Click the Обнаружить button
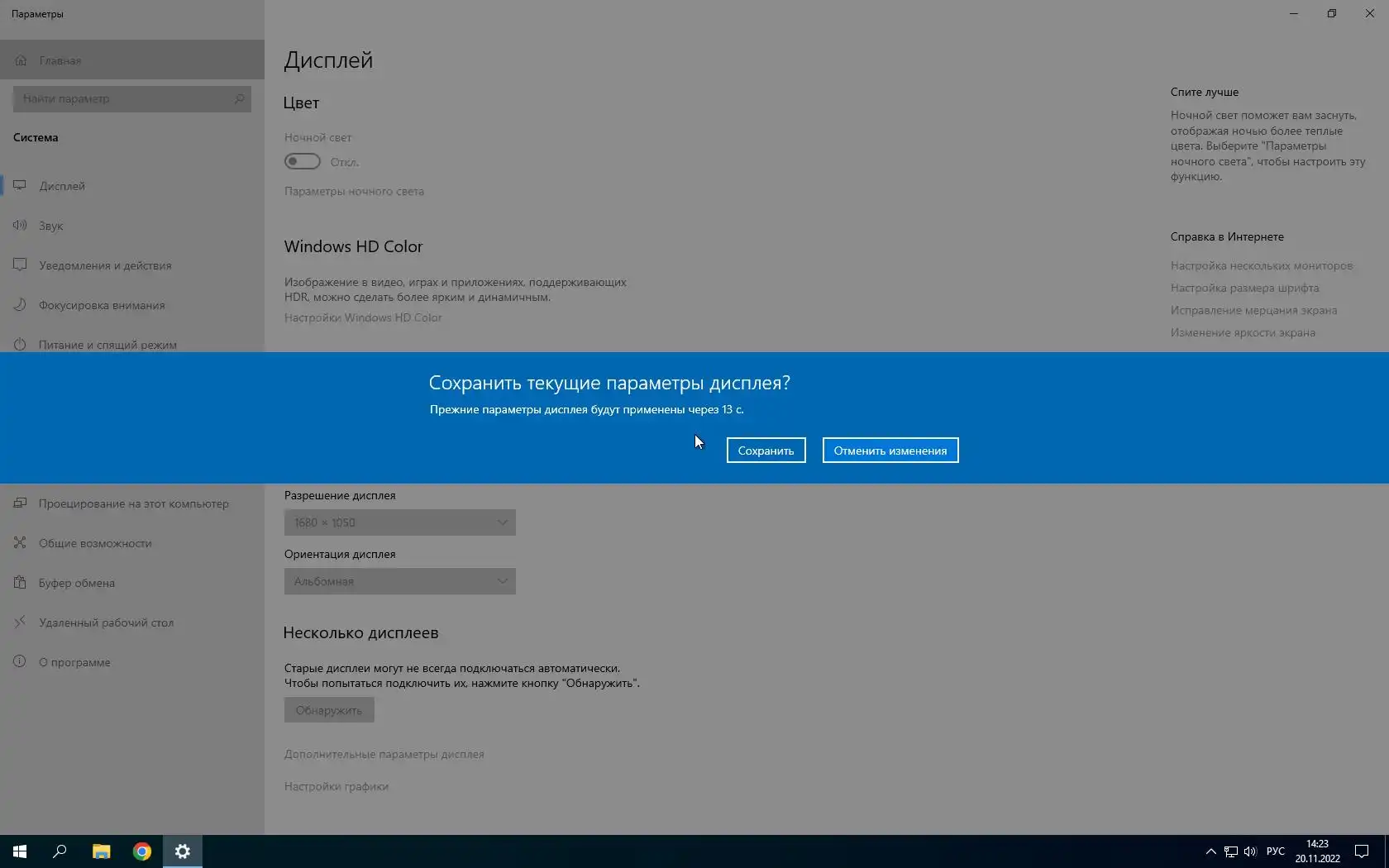 pos(329,710)
